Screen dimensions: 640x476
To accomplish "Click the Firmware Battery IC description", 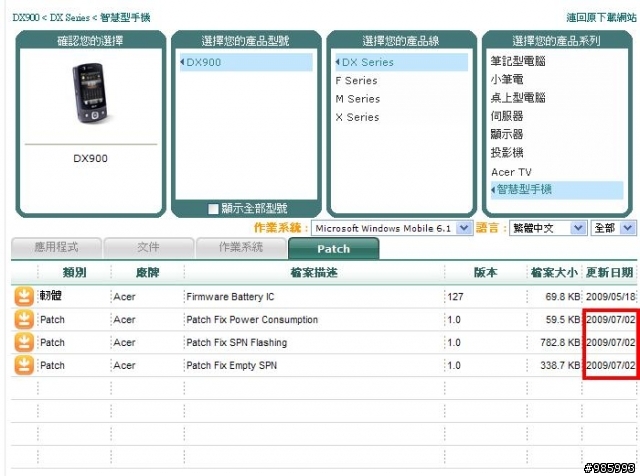I will click(x=230, y=297).
